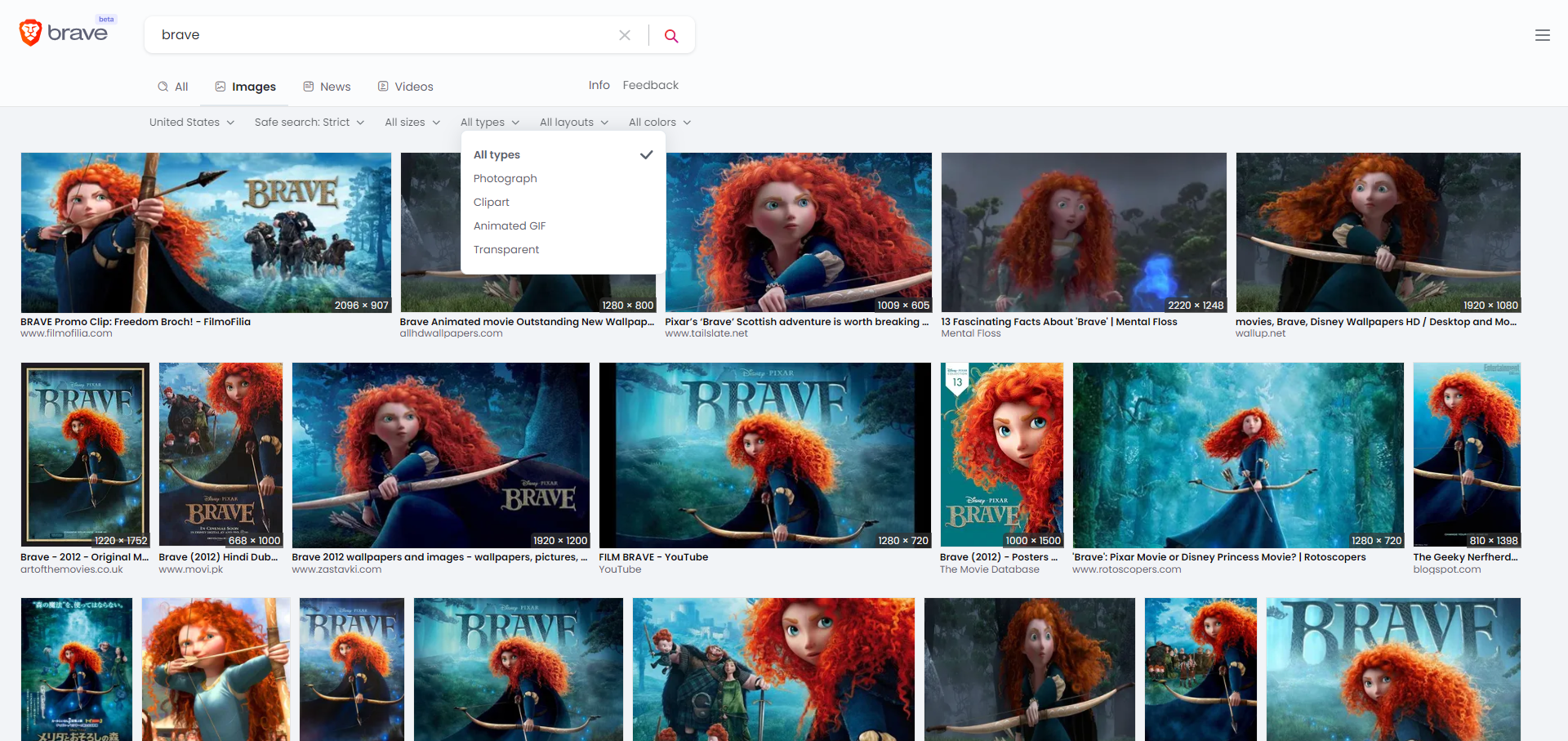The width and height of the screenshot is (1568, 741).
Task: Open the 1920 × 1200 zastavki wallpaper
Action: (441, 455)
